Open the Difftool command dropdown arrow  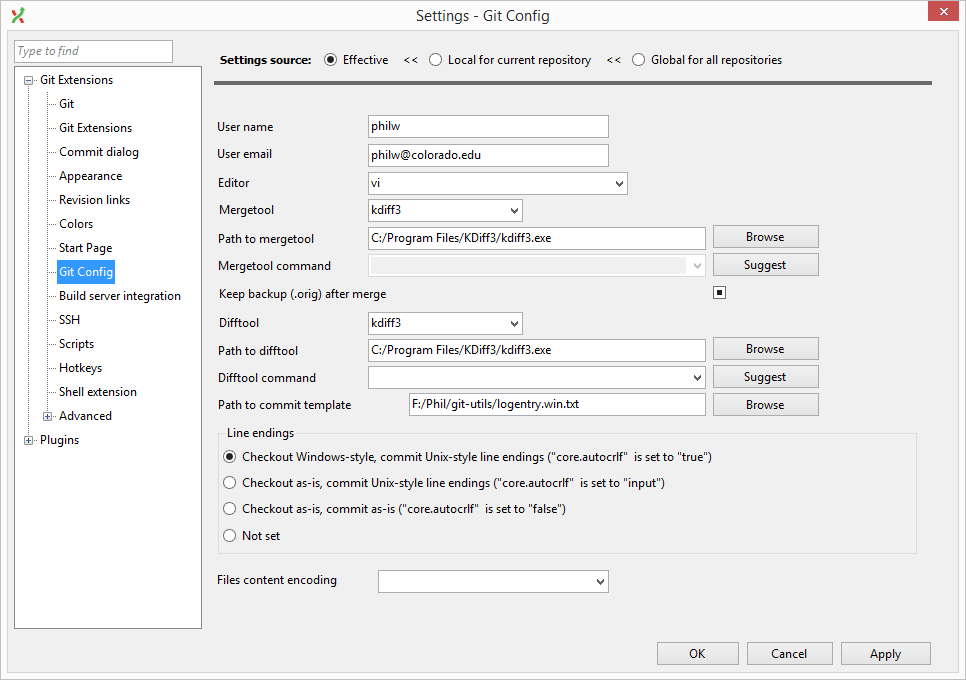click(x=697, y=378)
